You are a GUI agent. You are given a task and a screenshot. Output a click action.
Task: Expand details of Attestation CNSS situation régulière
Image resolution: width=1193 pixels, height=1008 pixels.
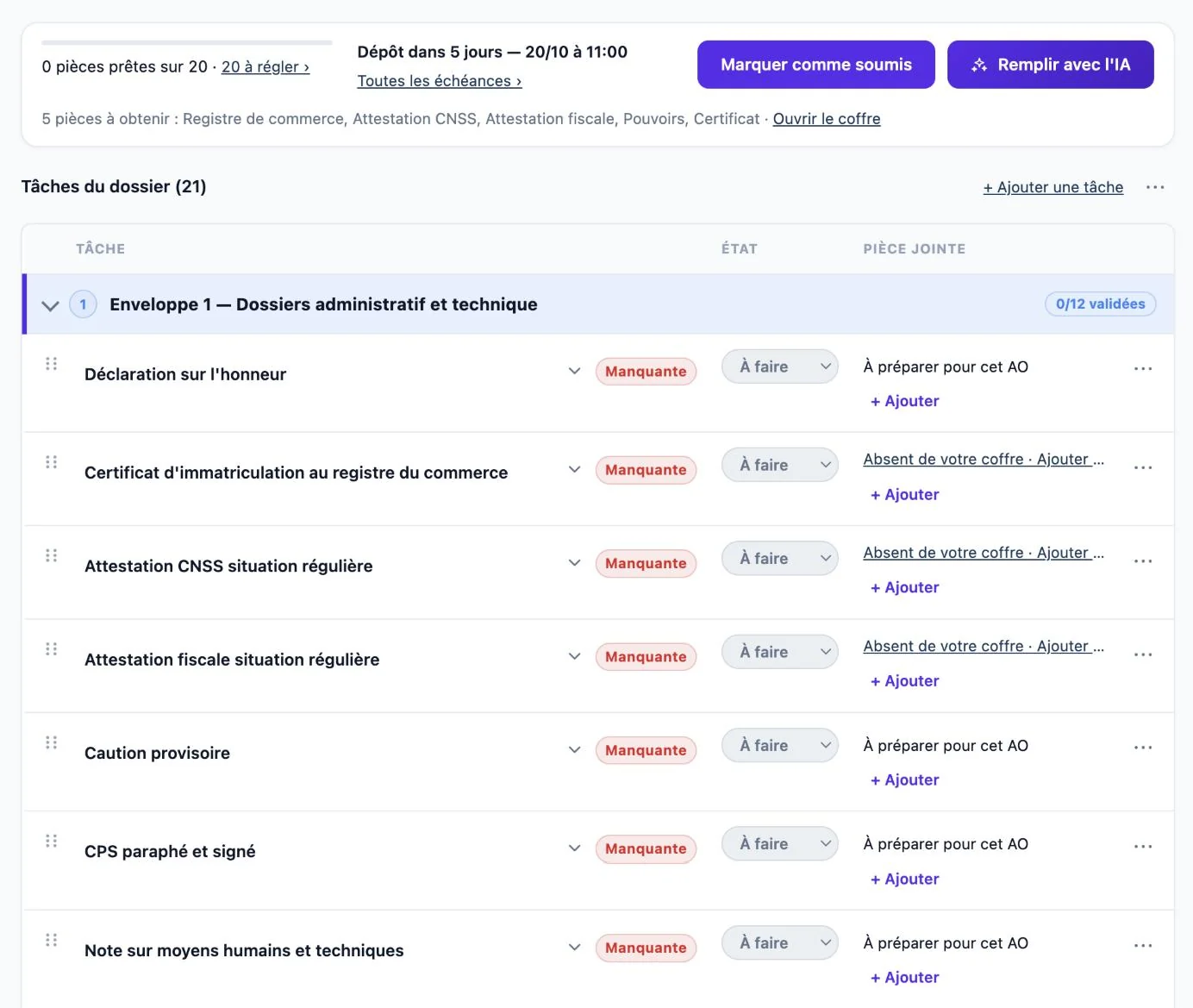pos(574,563)
